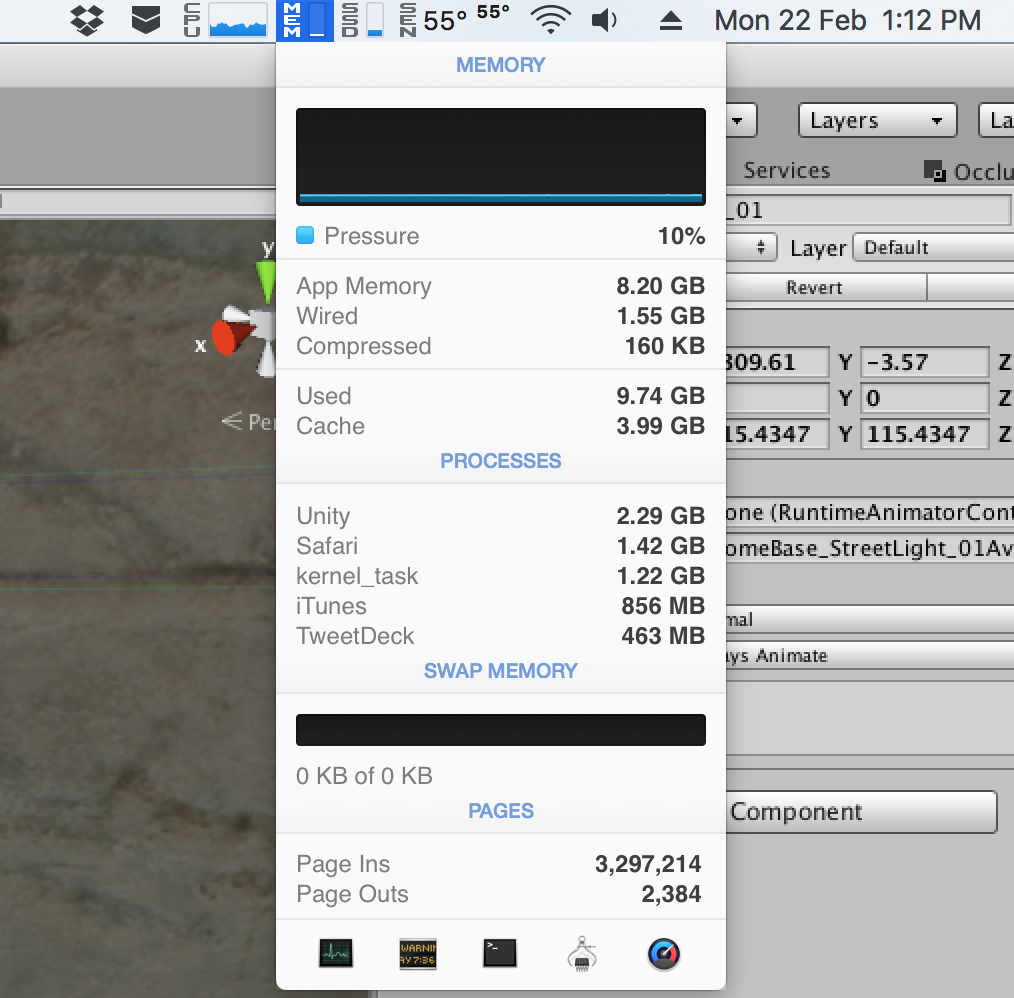Viewport: 1014px width, 998px height.
Task: Open iStat Menus gauge icon
Action: [x=663, y=954]
